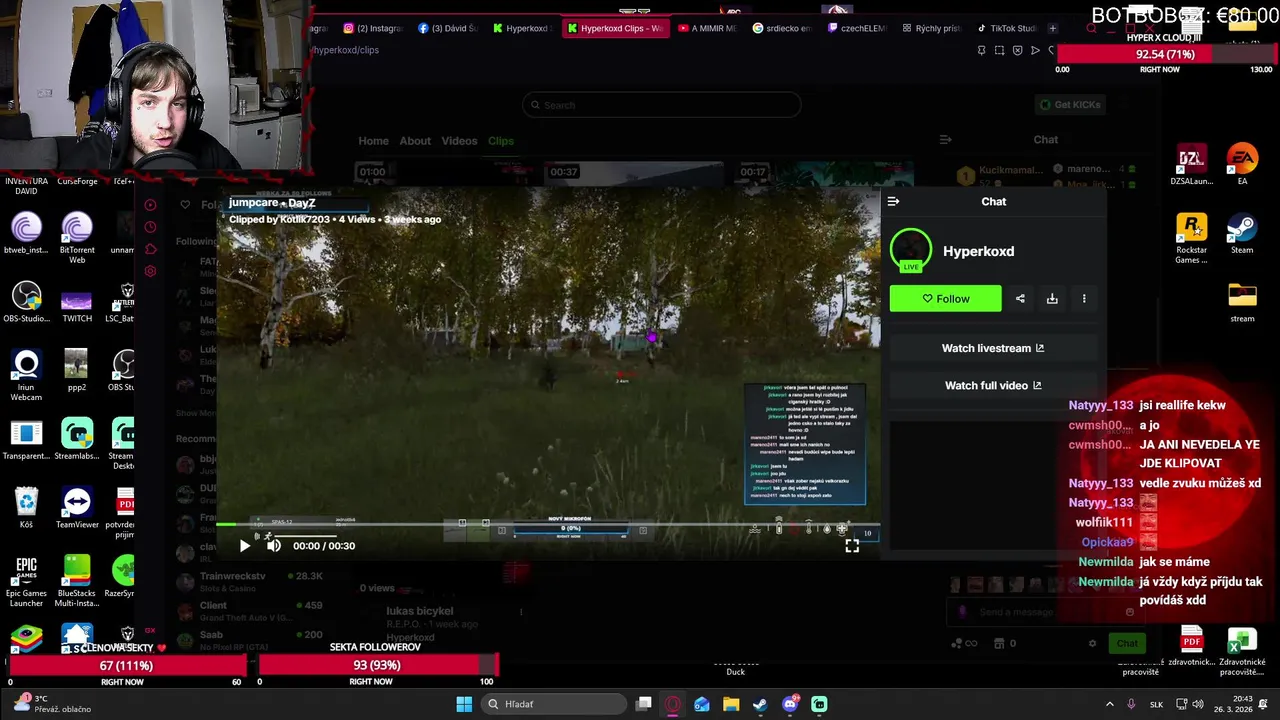Open Steam desktop shortcut
This screenshot has height=720, width=1280.
pos(1242,233)
